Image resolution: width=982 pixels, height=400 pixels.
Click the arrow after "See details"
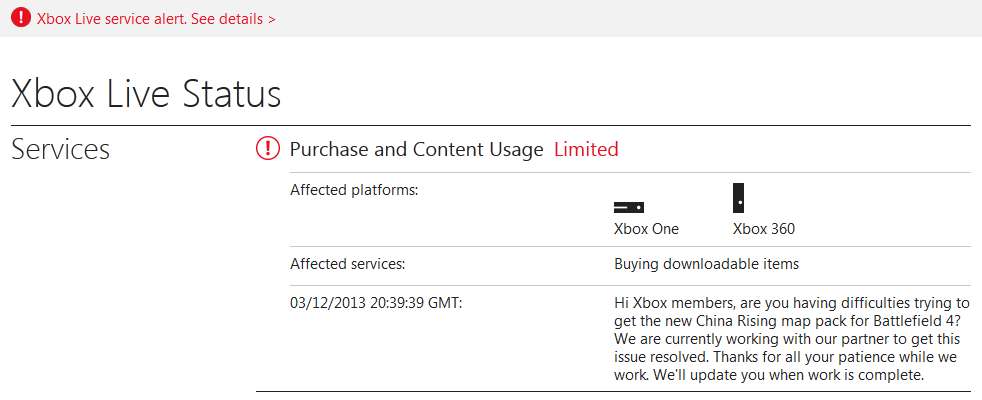(x=272, y=19)
